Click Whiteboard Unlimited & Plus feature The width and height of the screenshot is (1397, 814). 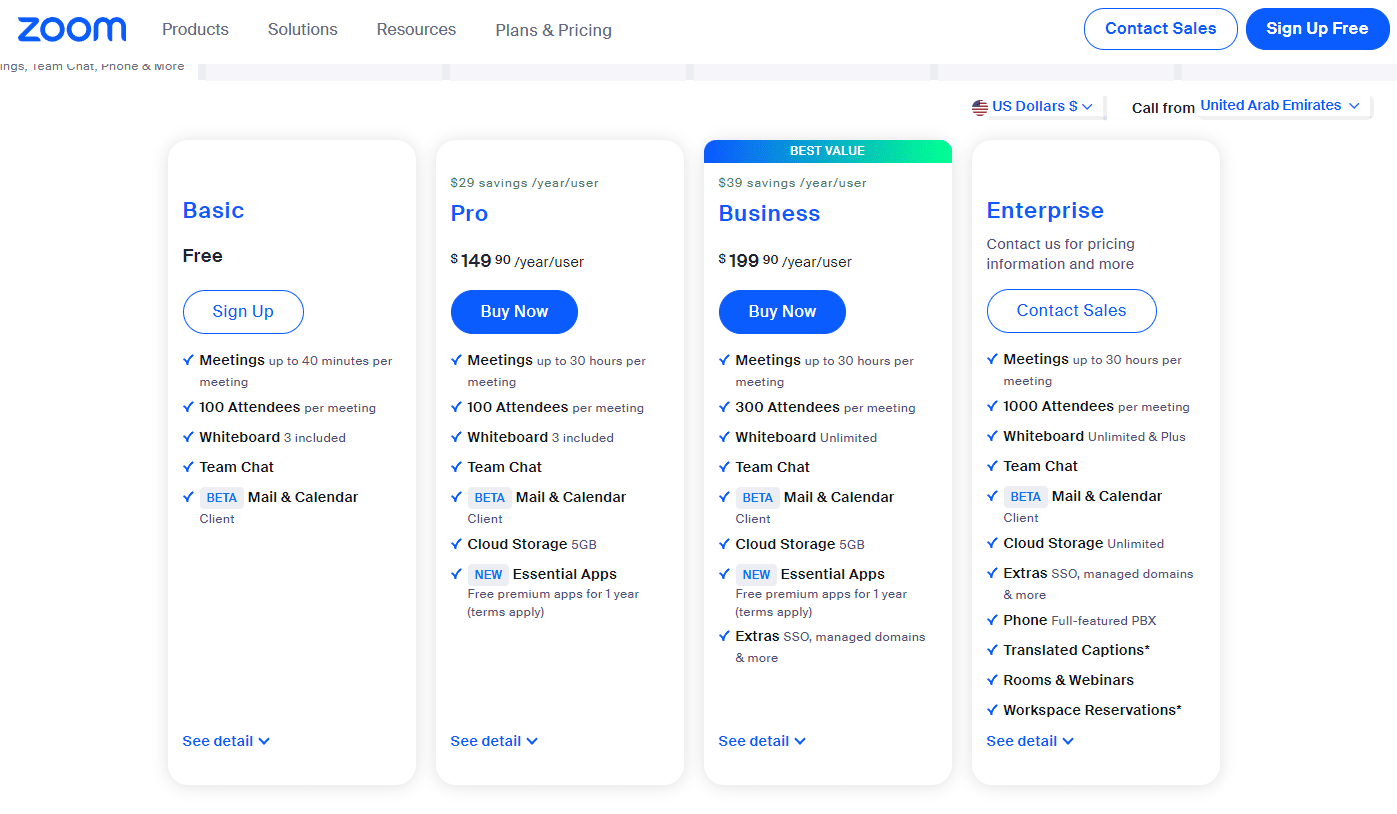tap(1094, 437)
